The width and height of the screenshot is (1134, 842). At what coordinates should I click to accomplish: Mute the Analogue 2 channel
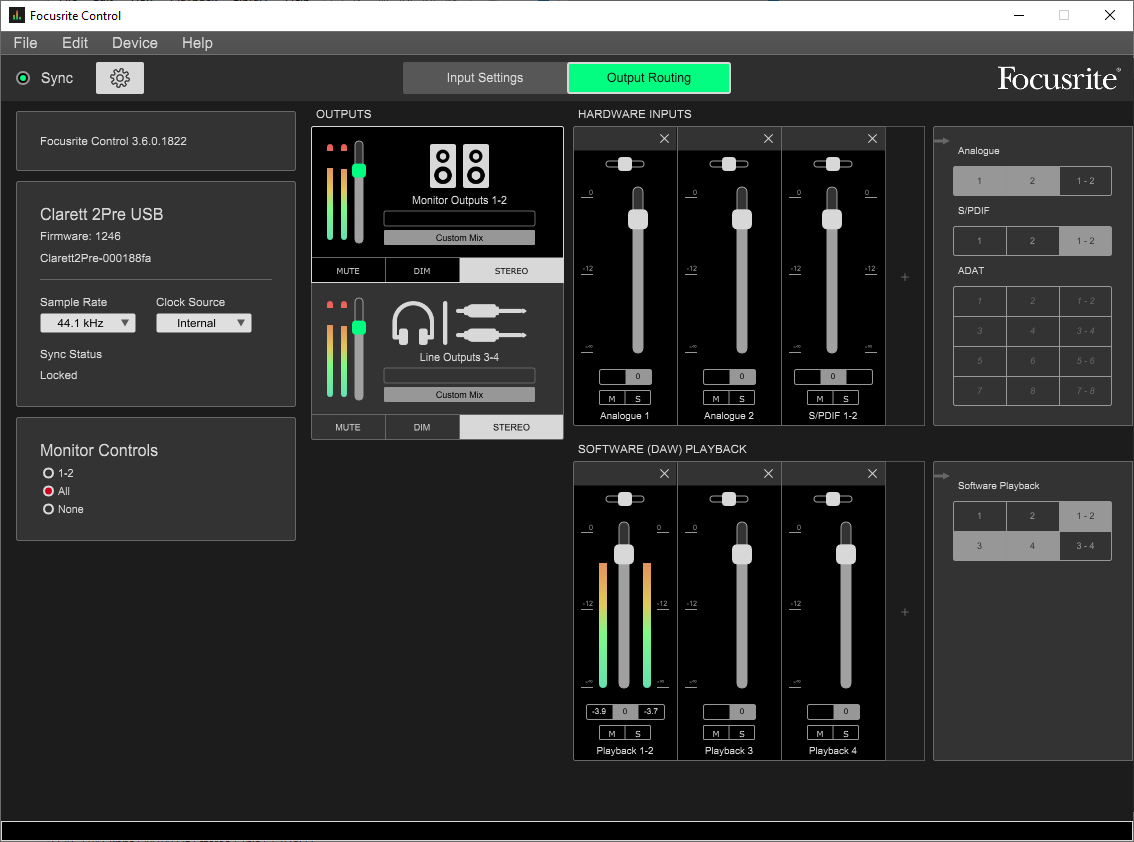pyautogui.click(x=716, y=399)
